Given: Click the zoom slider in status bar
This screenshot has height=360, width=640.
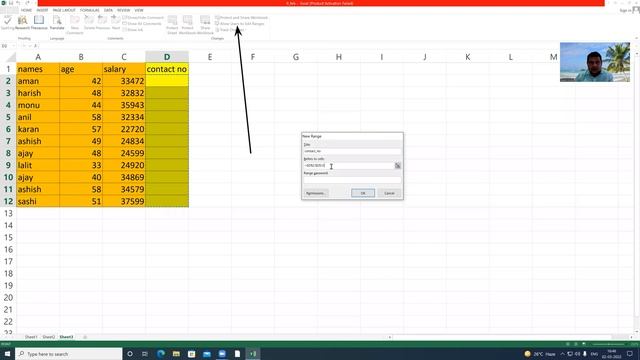Looking at the screenshot, I should (x=610, y=344).
